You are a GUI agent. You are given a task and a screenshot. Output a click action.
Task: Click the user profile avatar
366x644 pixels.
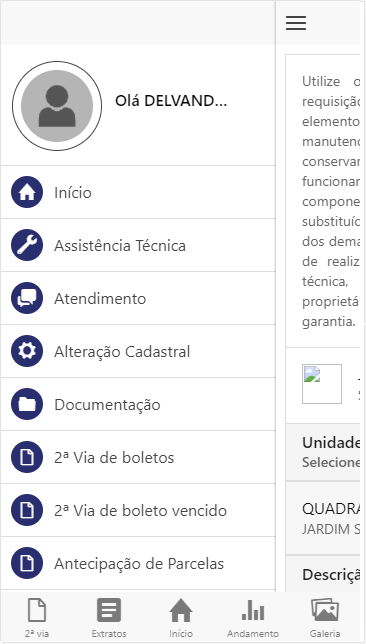tap(57, 106)
